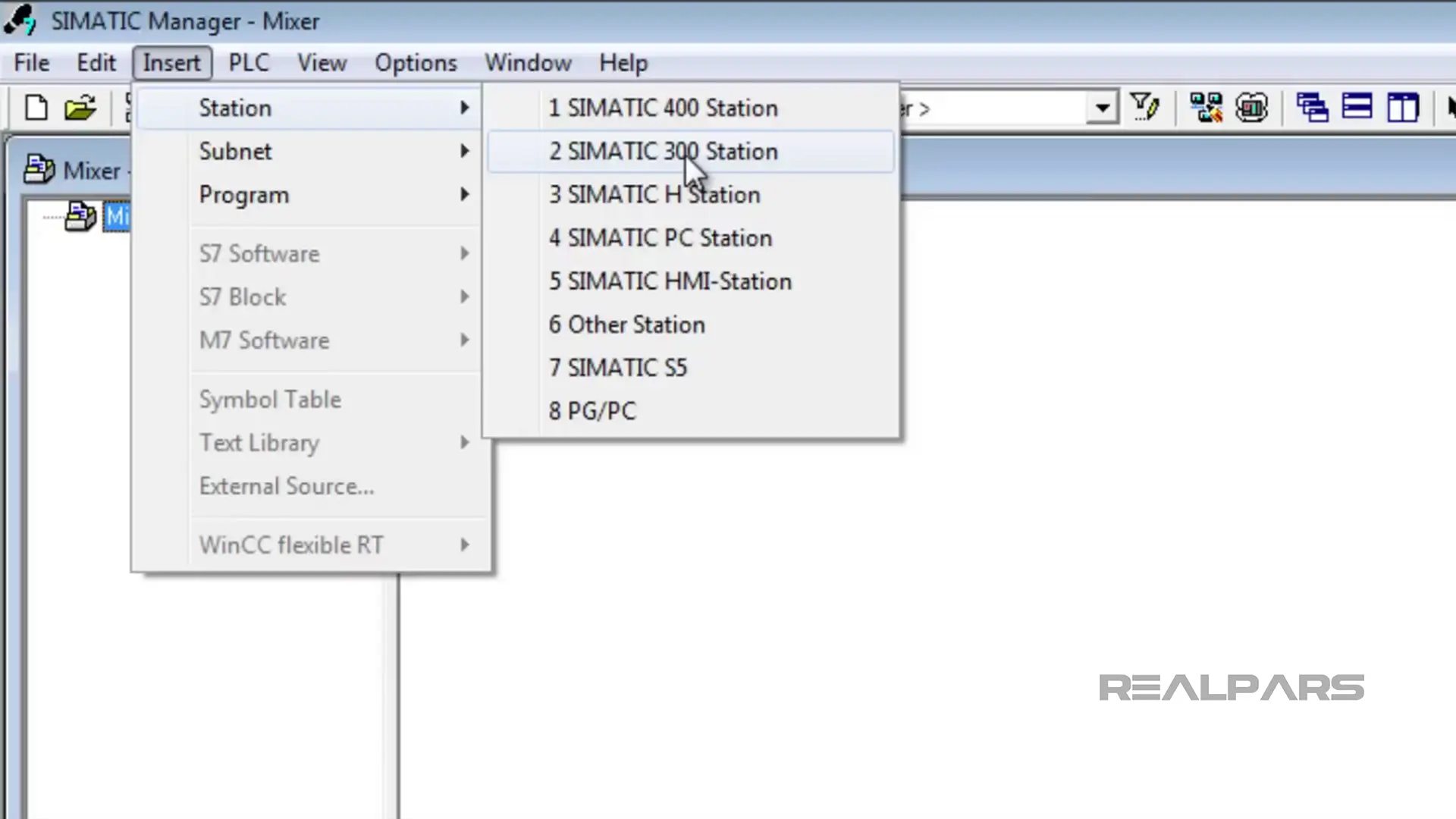Click the Open Project folder icon
Screen dimensions: 1456x819
pos(80,108)
